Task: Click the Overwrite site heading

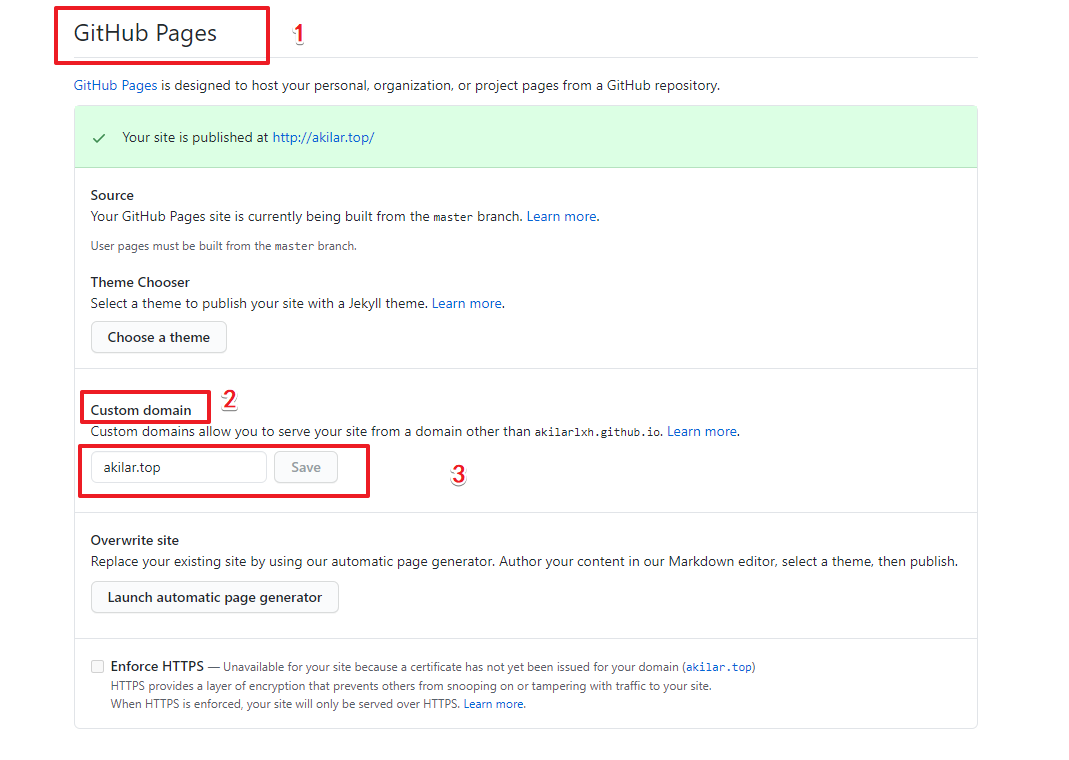Action: [135, 540]
